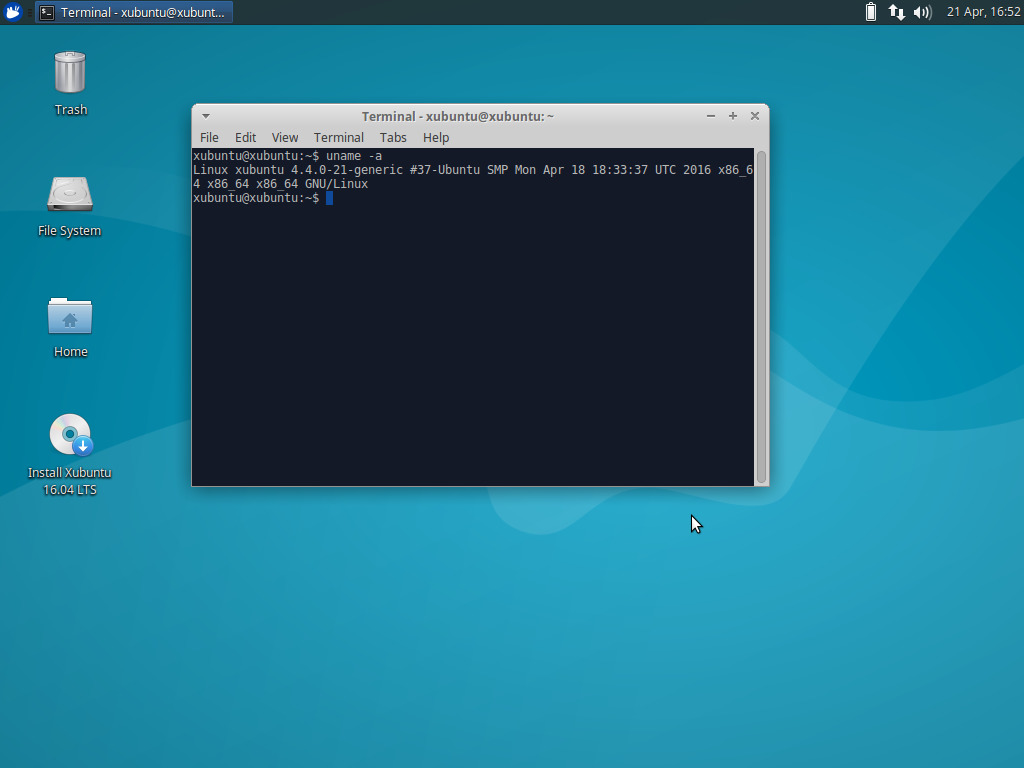Open the Xubuntu applications menu

pos(11,12)
